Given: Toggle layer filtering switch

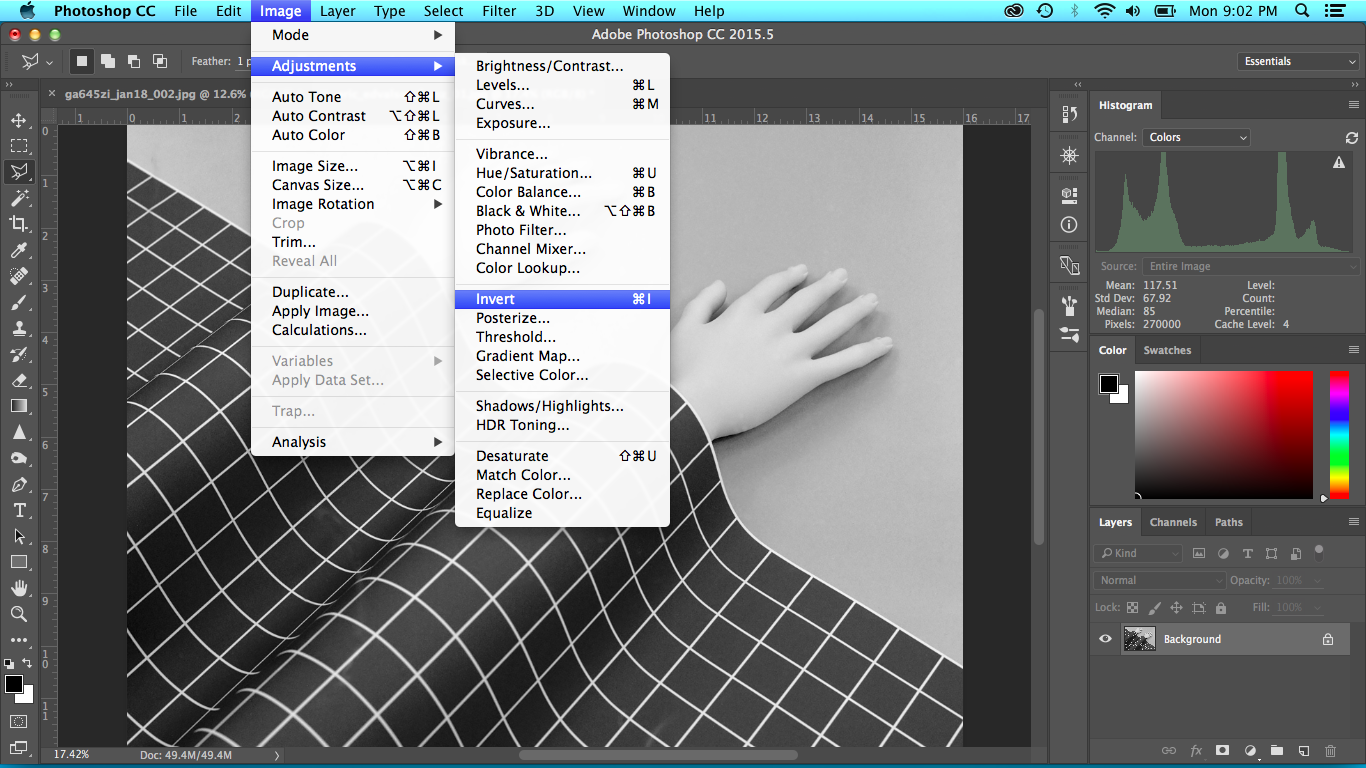Looking at the screenshot, I should [x=1319, y=551].
